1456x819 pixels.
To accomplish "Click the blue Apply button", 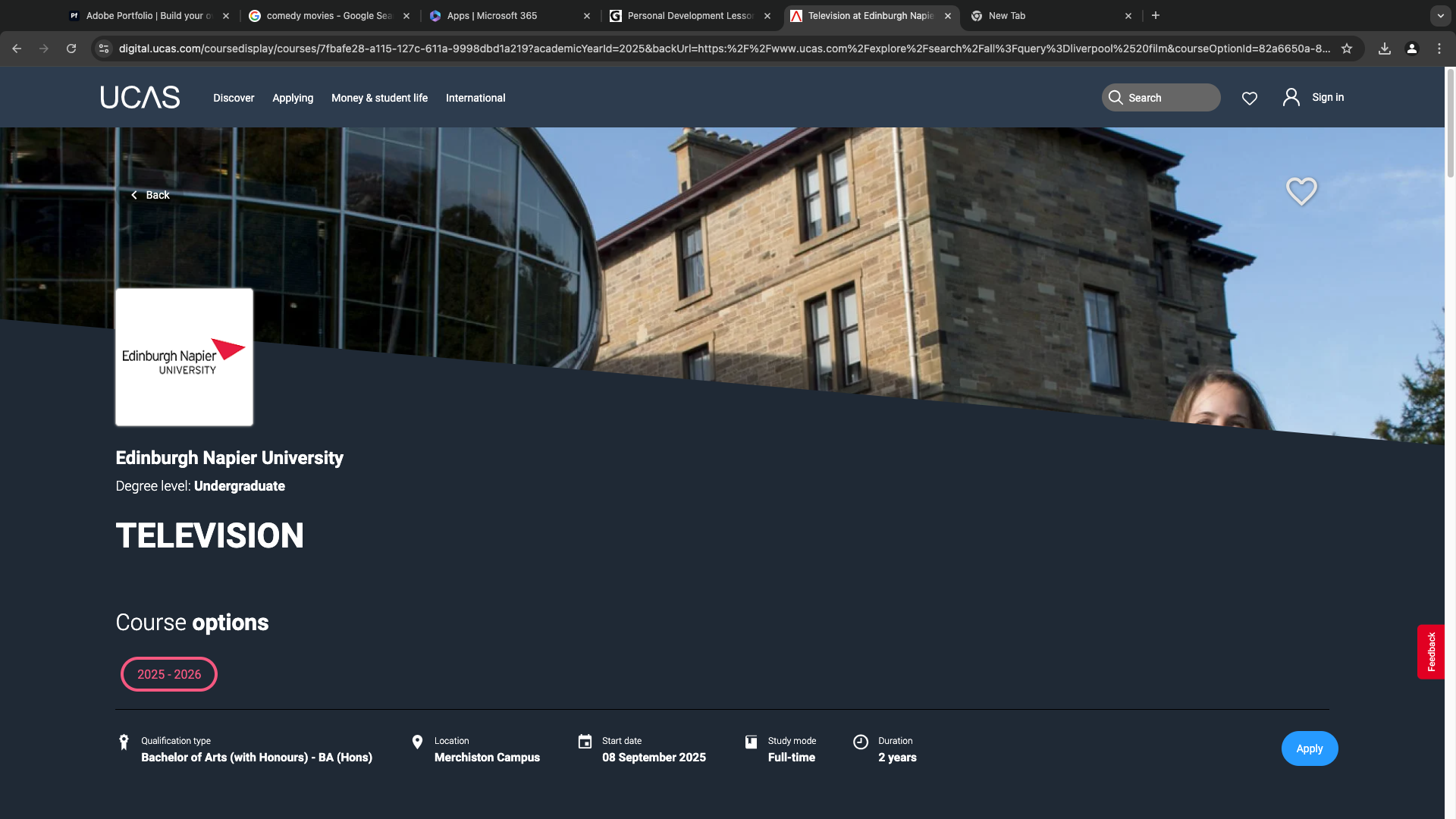I will click(x=1310, y=748).
